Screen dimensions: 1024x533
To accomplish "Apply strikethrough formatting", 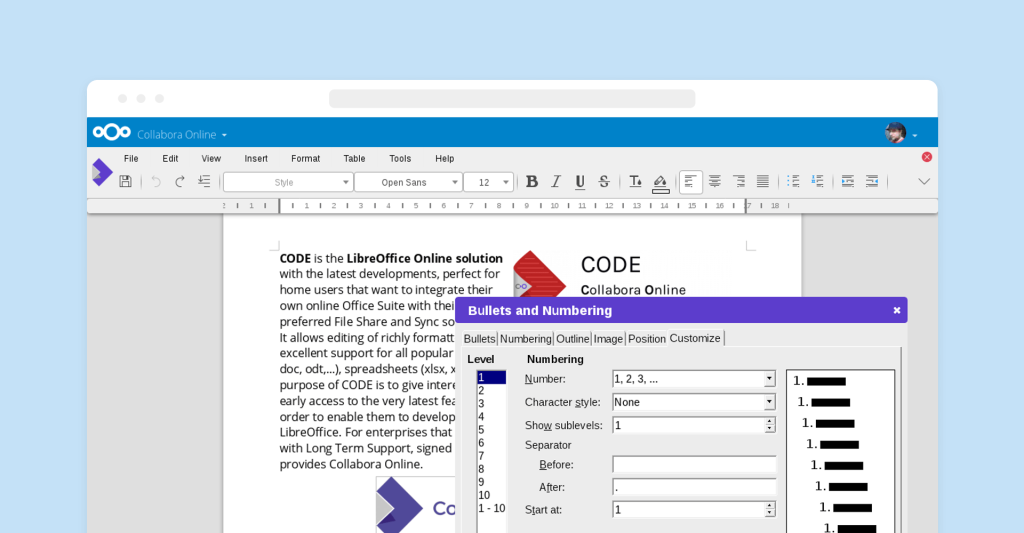I will coord(604,181).
